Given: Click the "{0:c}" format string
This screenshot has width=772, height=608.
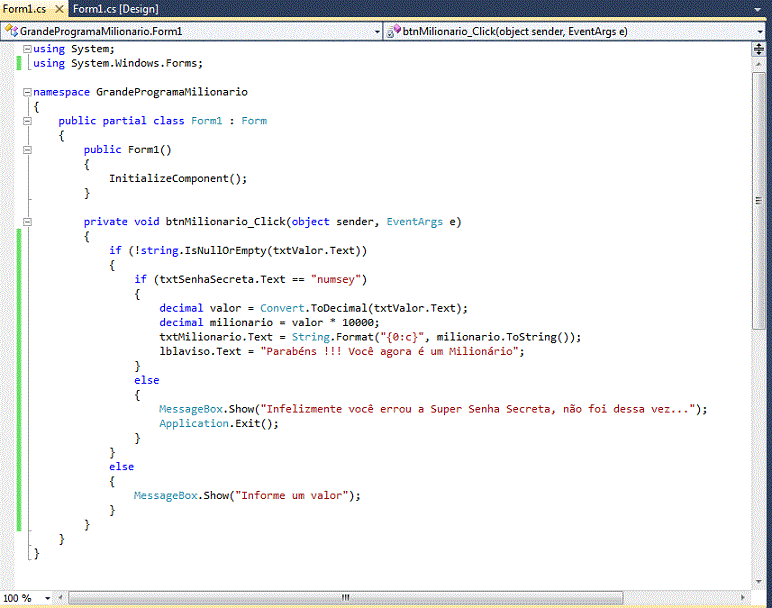Looking at the screenshot, I should point(402,337).
